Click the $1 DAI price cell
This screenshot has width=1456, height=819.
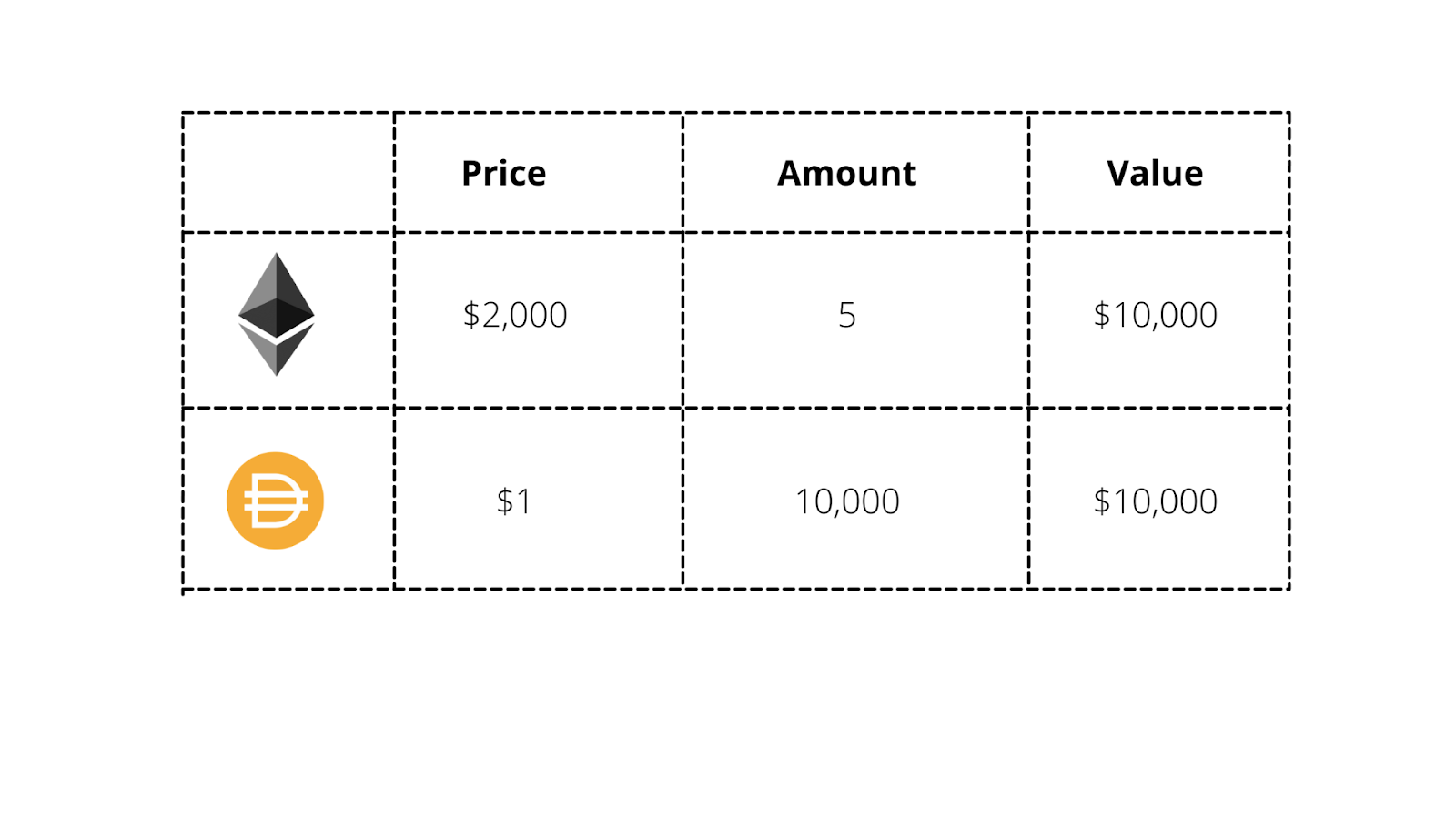(x=514, y=501)
